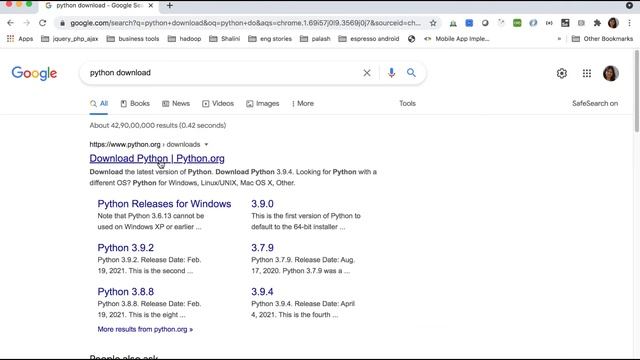Open a new tab with plus button
This screenshot has height=360, width=640.
pyautogui.click(x=169, y=5)
